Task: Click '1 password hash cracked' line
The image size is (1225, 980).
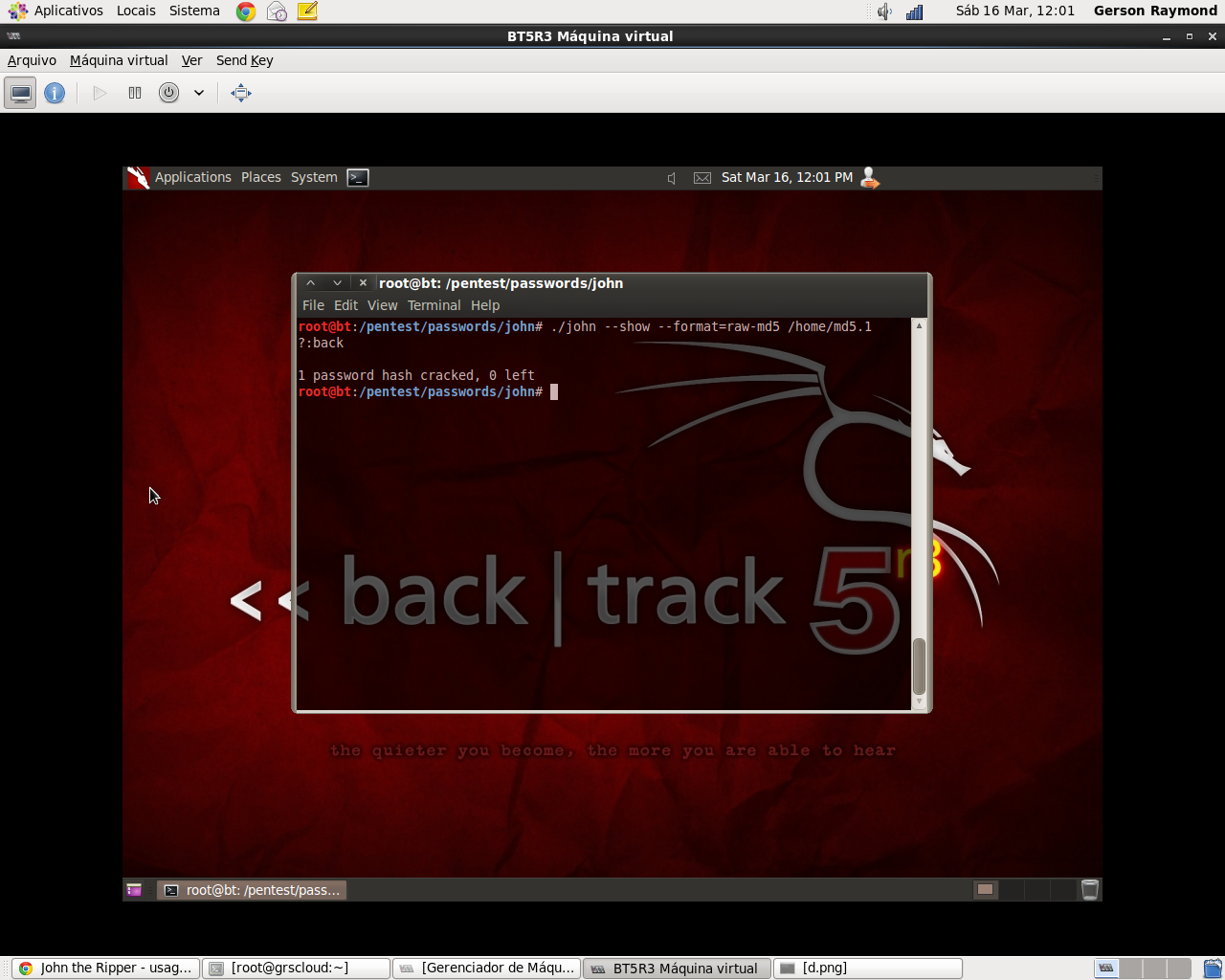Action: [x=416, y=375]
